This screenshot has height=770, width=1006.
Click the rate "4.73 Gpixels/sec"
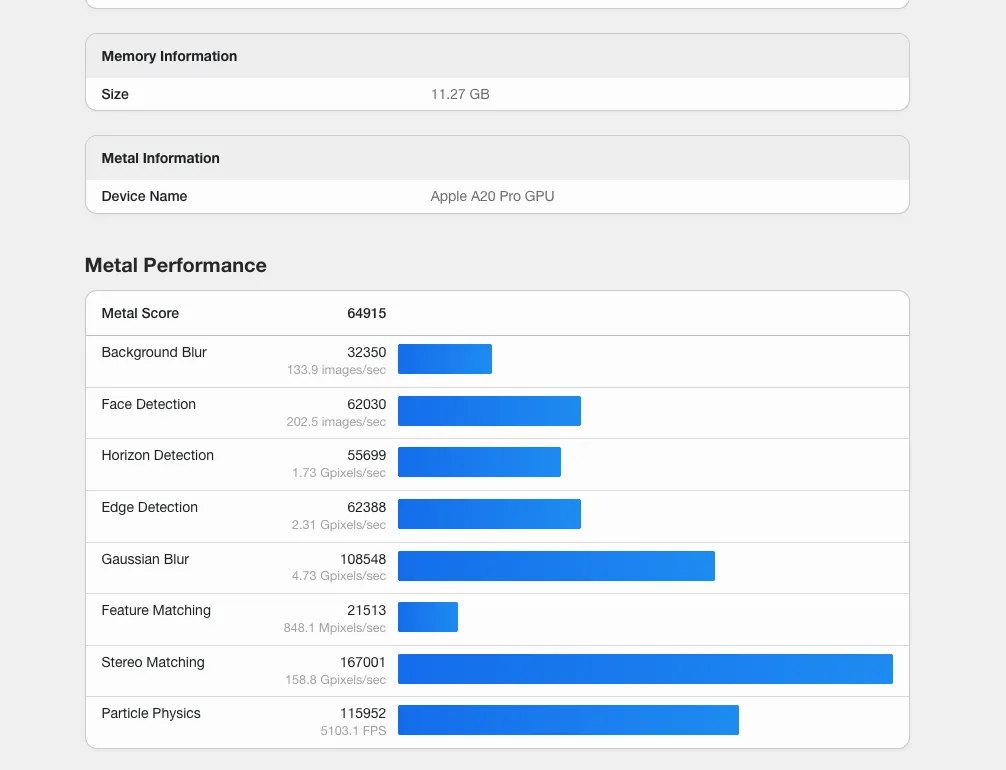pos(339,576)
